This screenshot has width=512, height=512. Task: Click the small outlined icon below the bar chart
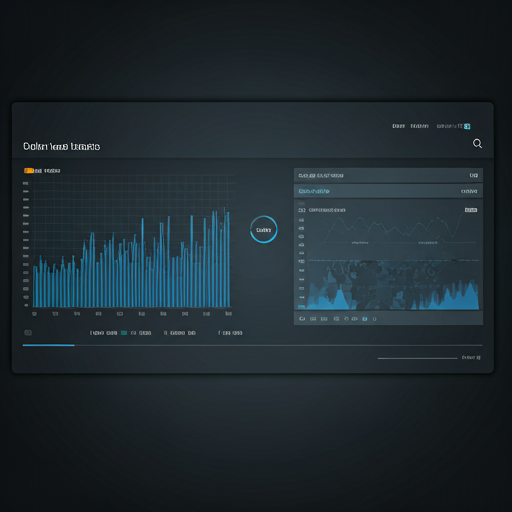[28, 333]
